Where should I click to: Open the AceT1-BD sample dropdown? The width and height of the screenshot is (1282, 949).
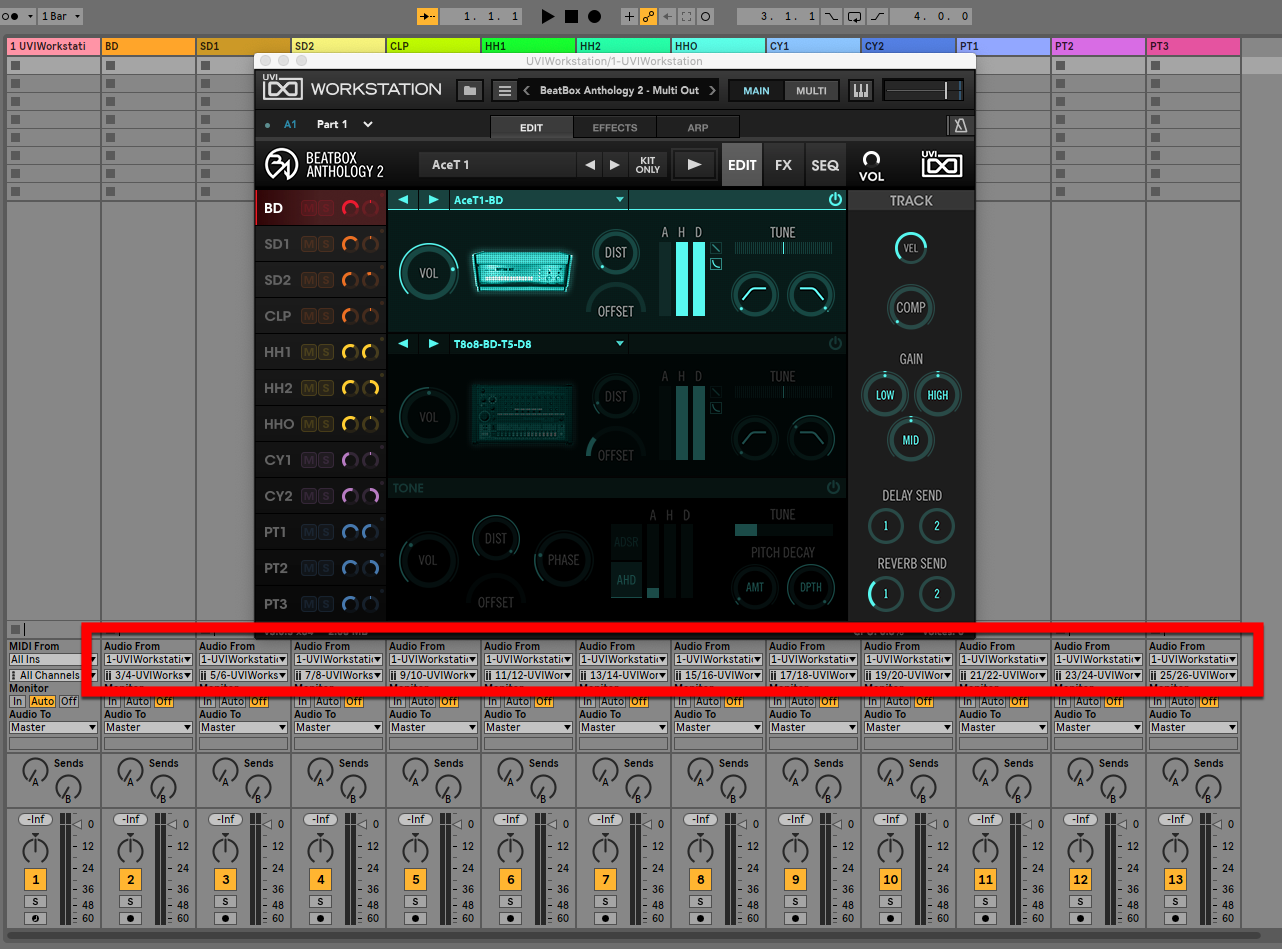(539, 200)
